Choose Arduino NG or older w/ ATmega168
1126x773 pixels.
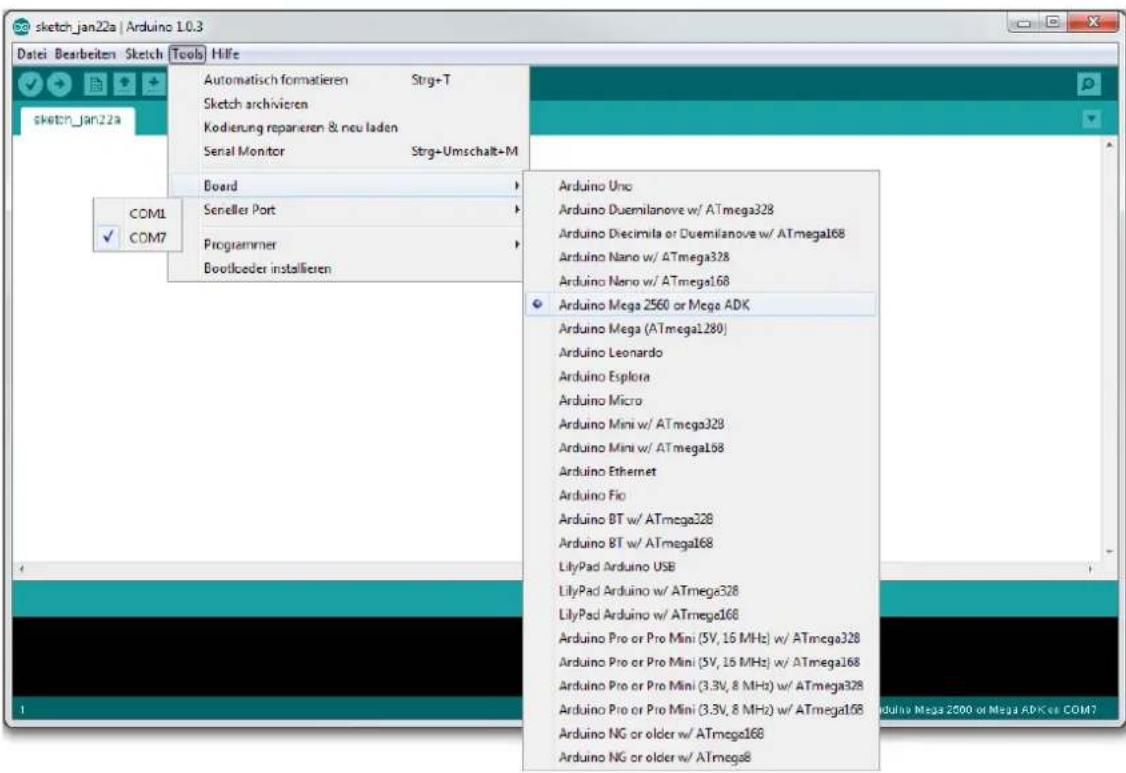pos(701,733)
